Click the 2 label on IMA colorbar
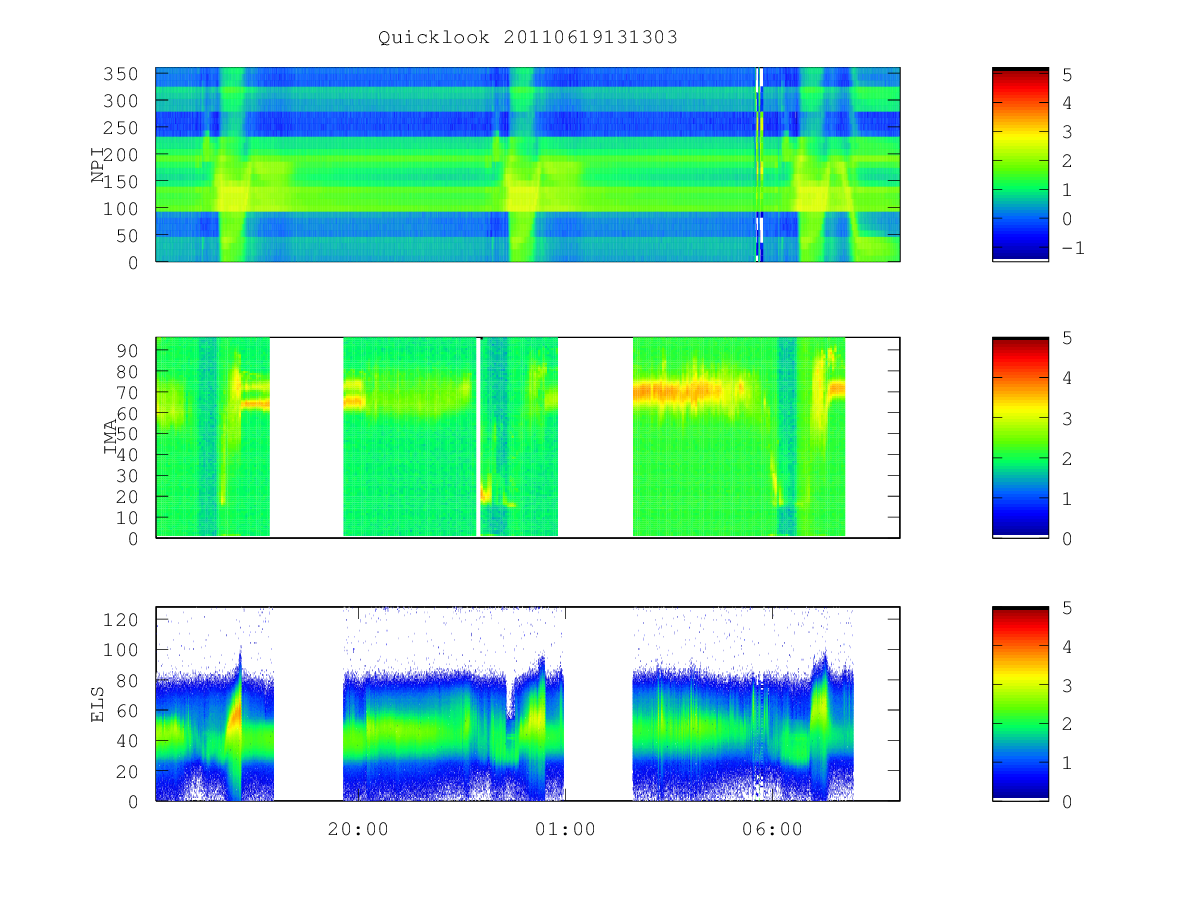This screenshot has width=1200, height=900. (1067, 458)
